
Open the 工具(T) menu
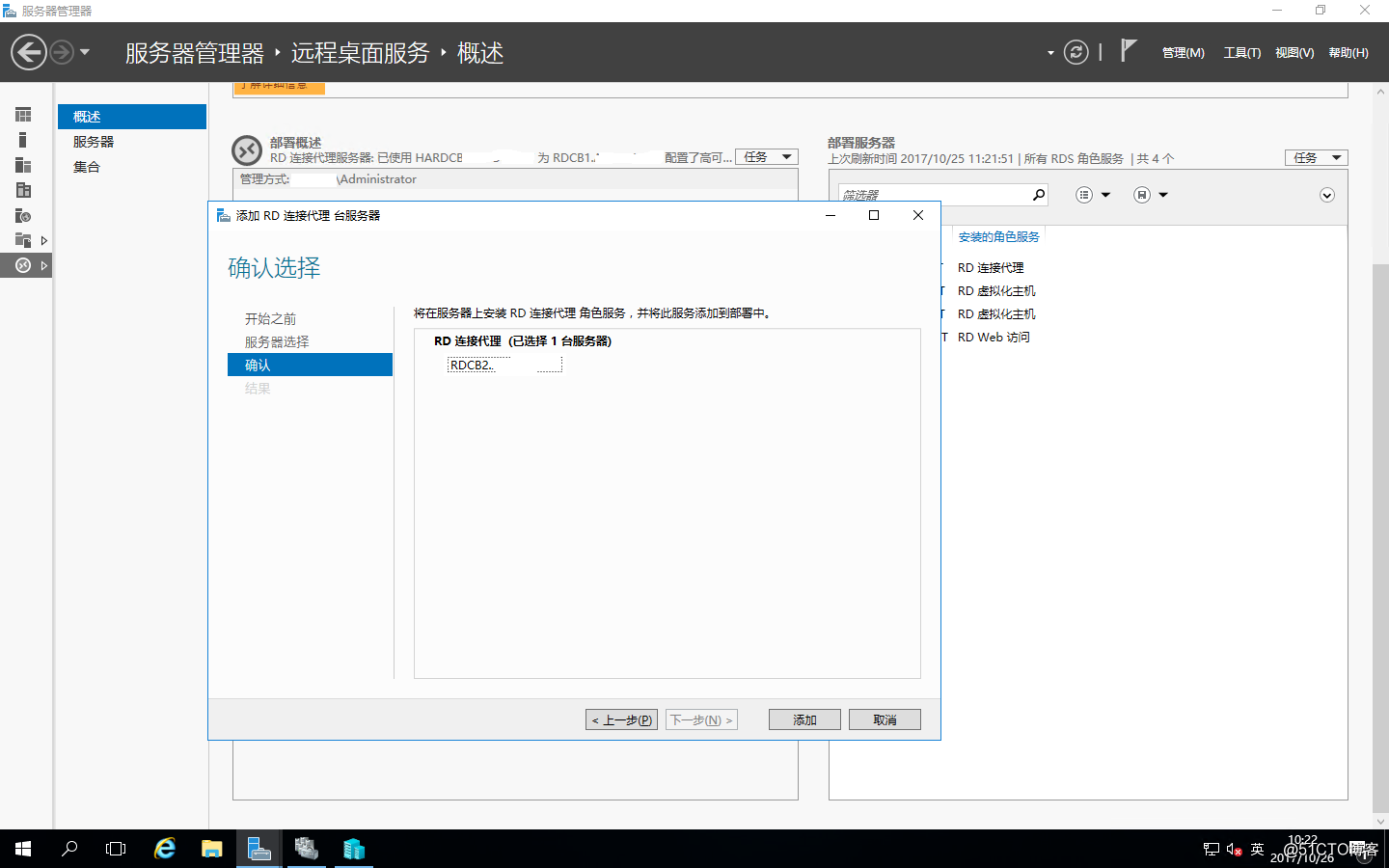pos(1242,53)
